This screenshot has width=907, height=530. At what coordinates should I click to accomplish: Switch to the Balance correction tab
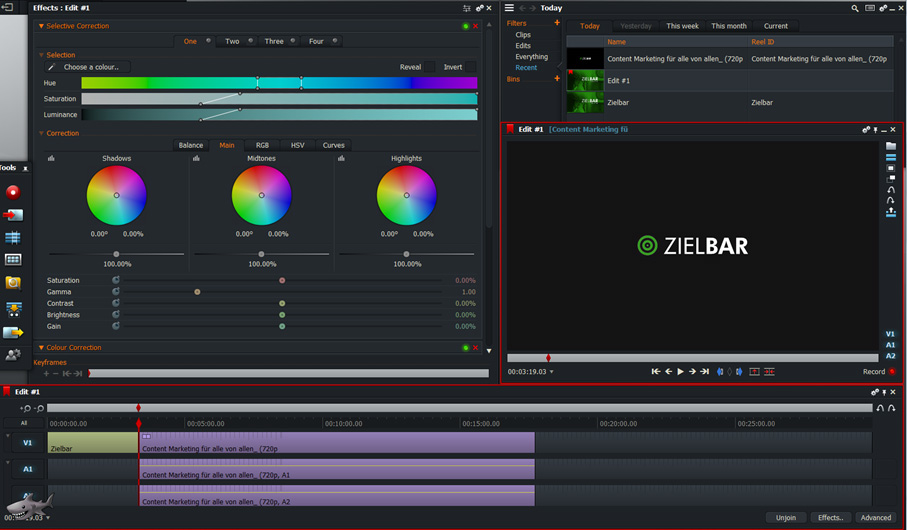coord(190,145)
